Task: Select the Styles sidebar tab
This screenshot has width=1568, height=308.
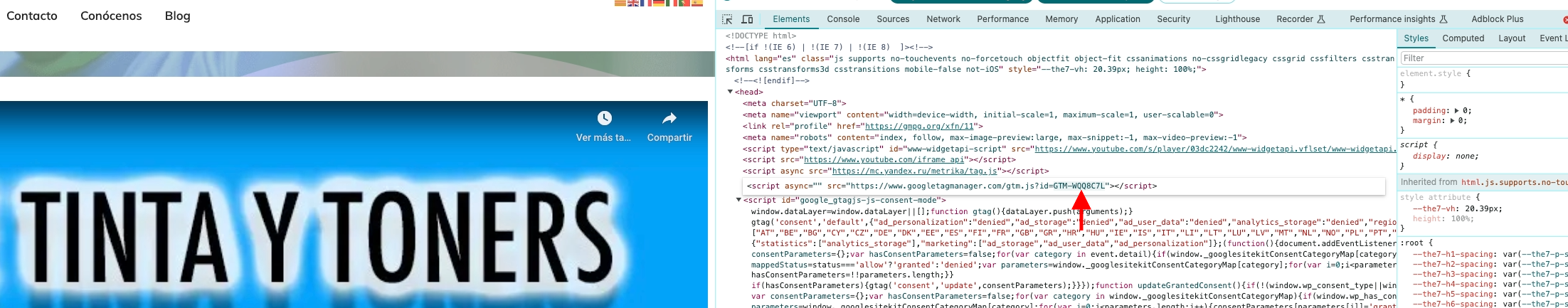Action: click(1416, 38)
